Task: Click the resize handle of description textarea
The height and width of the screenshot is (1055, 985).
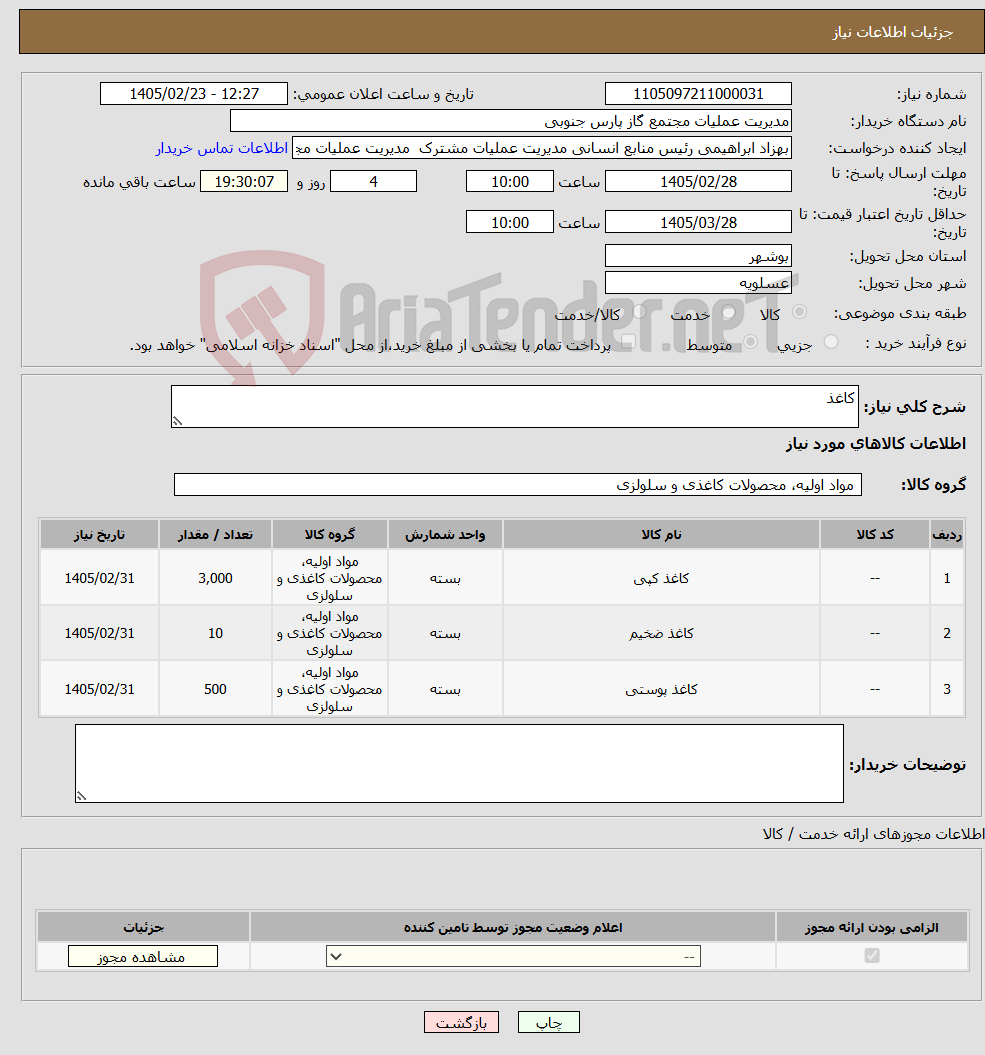Action: click(177, 421)
